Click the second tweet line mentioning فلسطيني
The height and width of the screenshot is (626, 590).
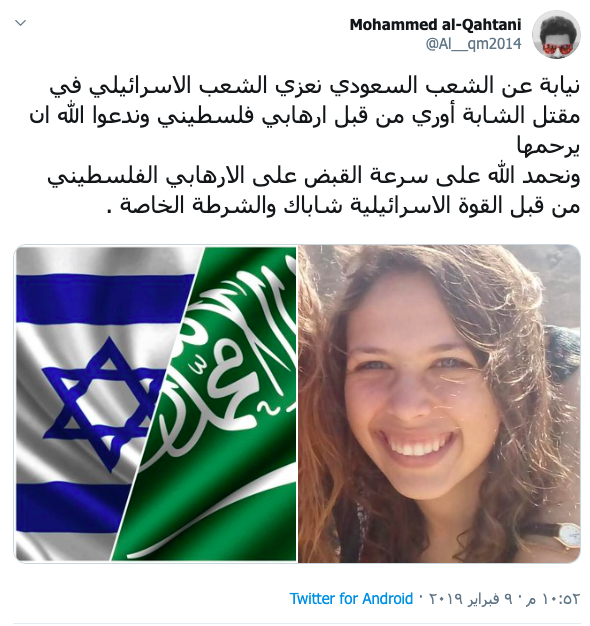305,116
